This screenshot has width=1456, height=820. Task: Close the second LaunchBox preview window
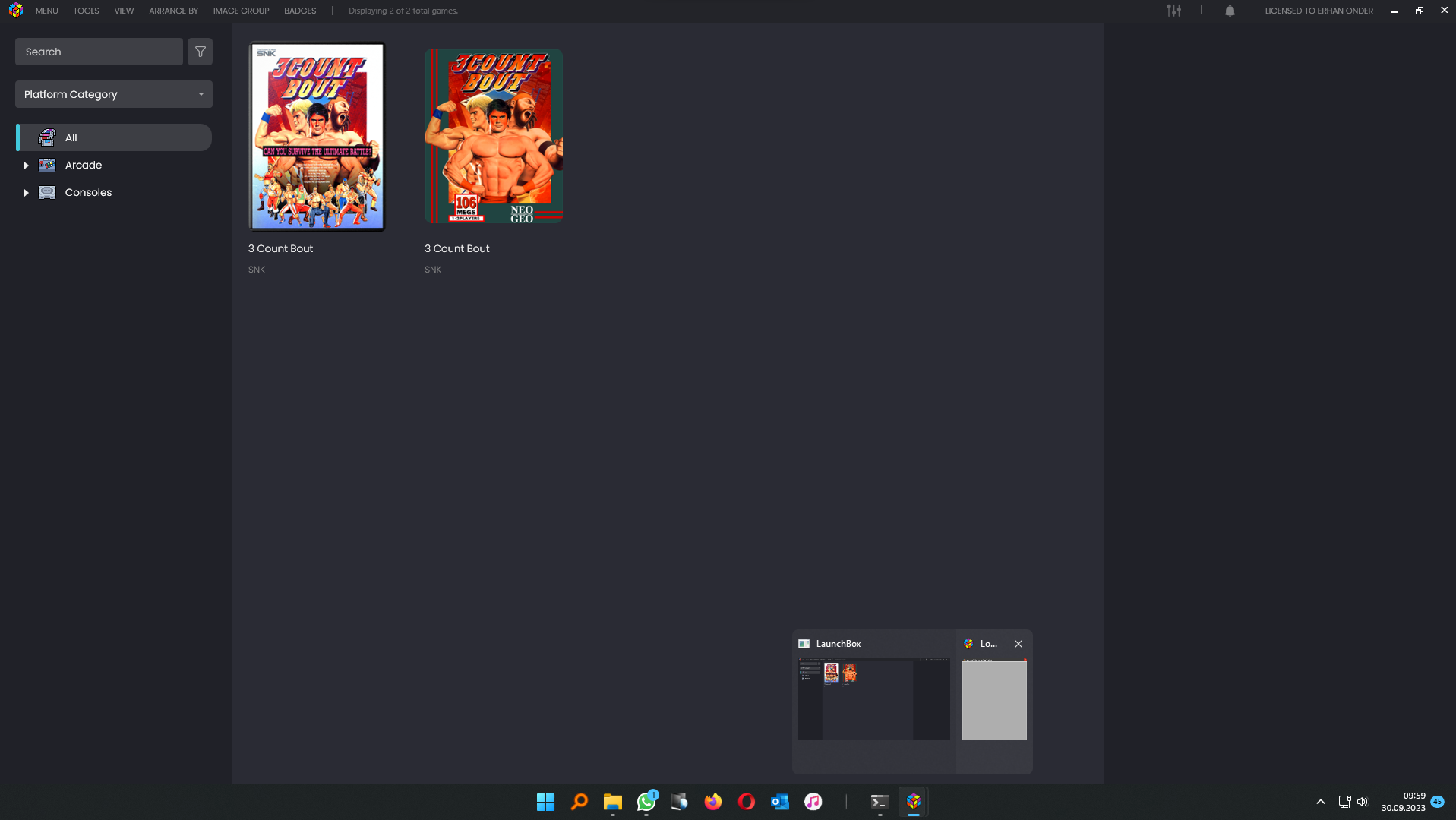1019,644
